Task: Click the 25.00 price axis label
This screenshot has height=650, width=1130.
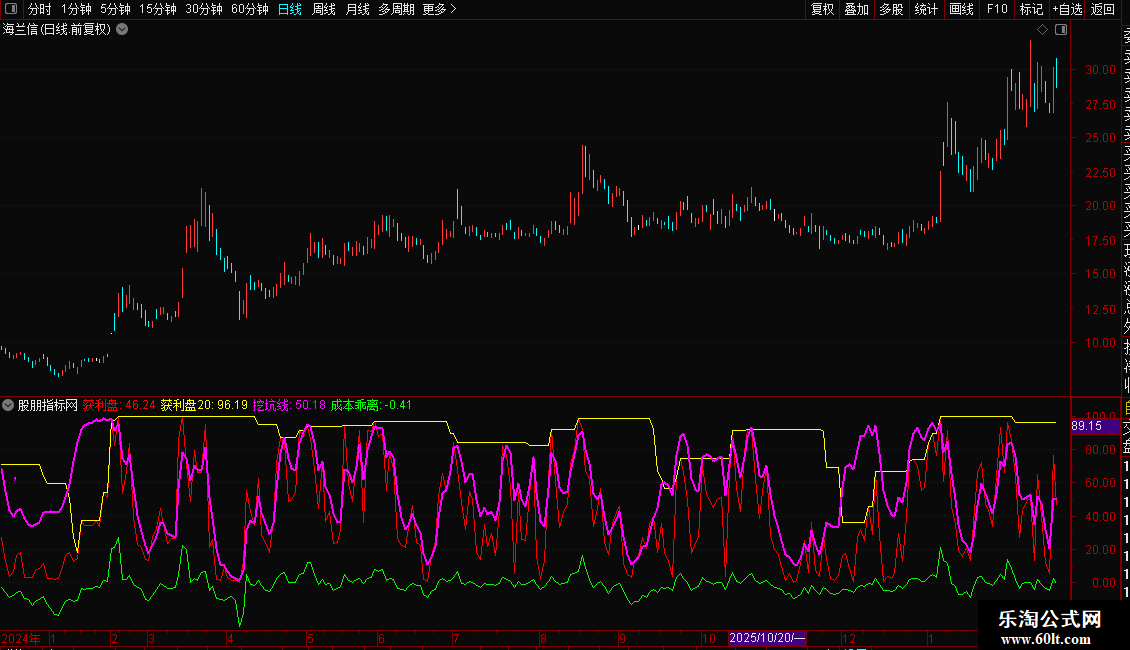Action: point(1100,138)
